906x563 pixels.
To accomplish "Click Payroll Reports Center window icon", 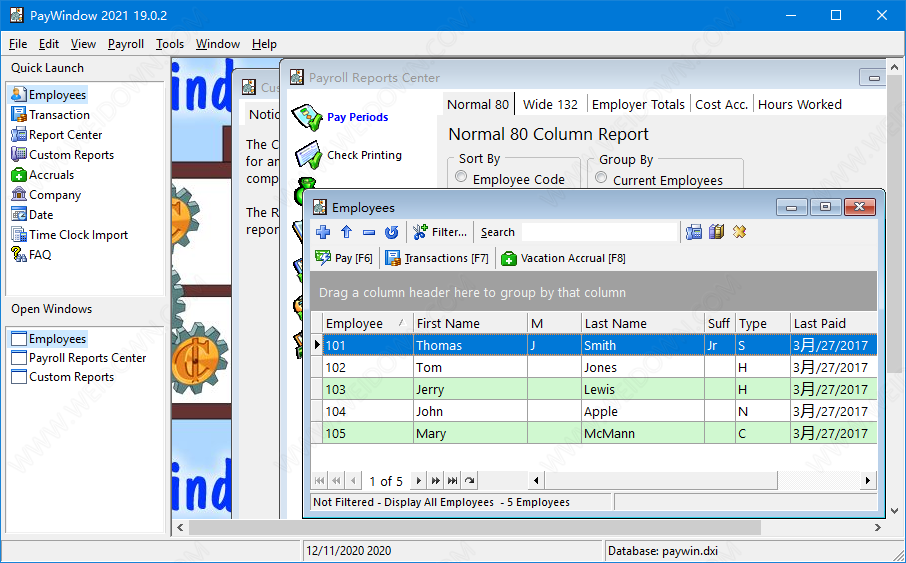I will [x=296, y=77].
